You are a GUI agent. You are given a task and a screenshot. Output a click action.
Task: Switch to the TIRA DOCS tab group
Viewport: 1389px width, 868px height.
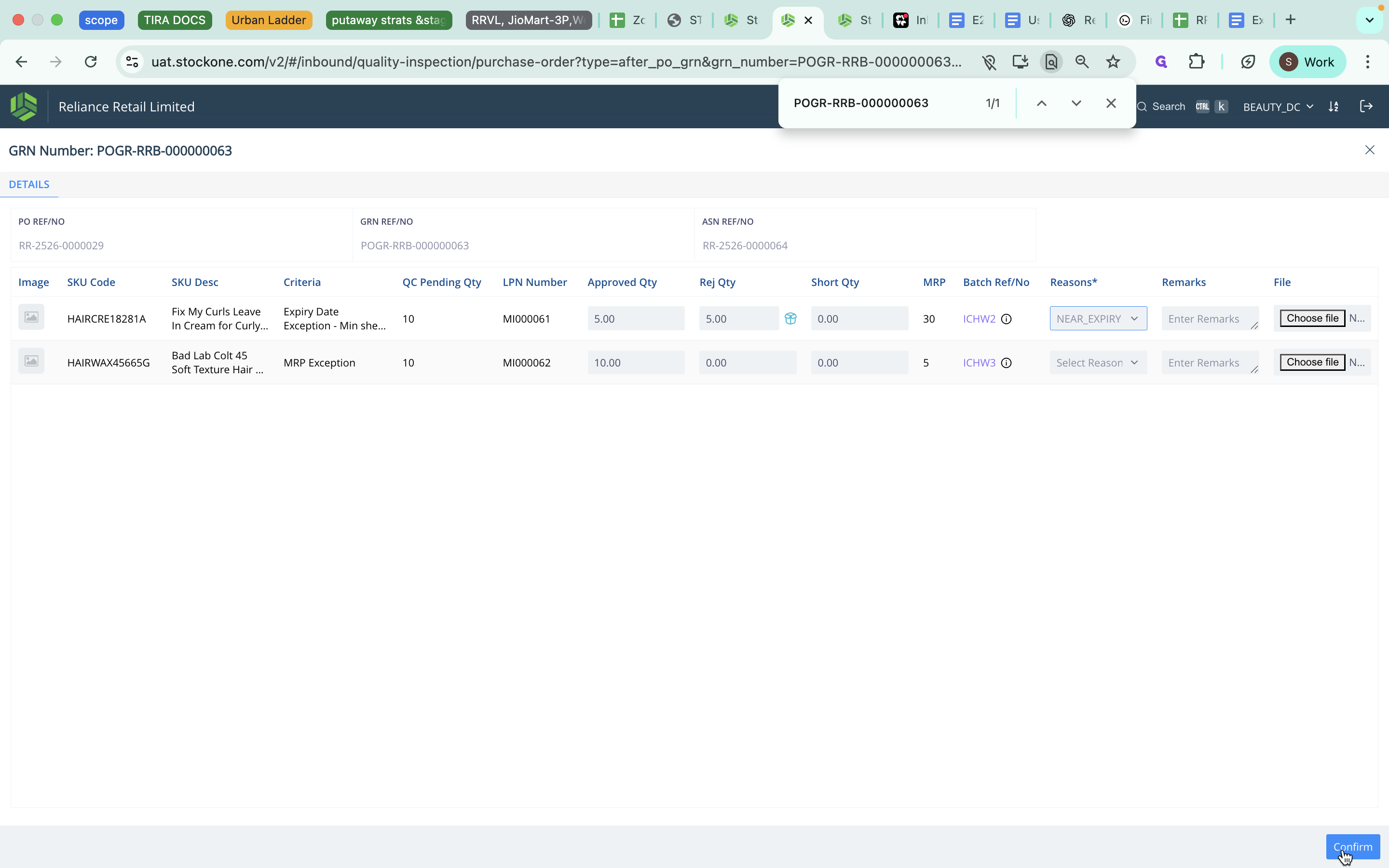tap(175, 20)
